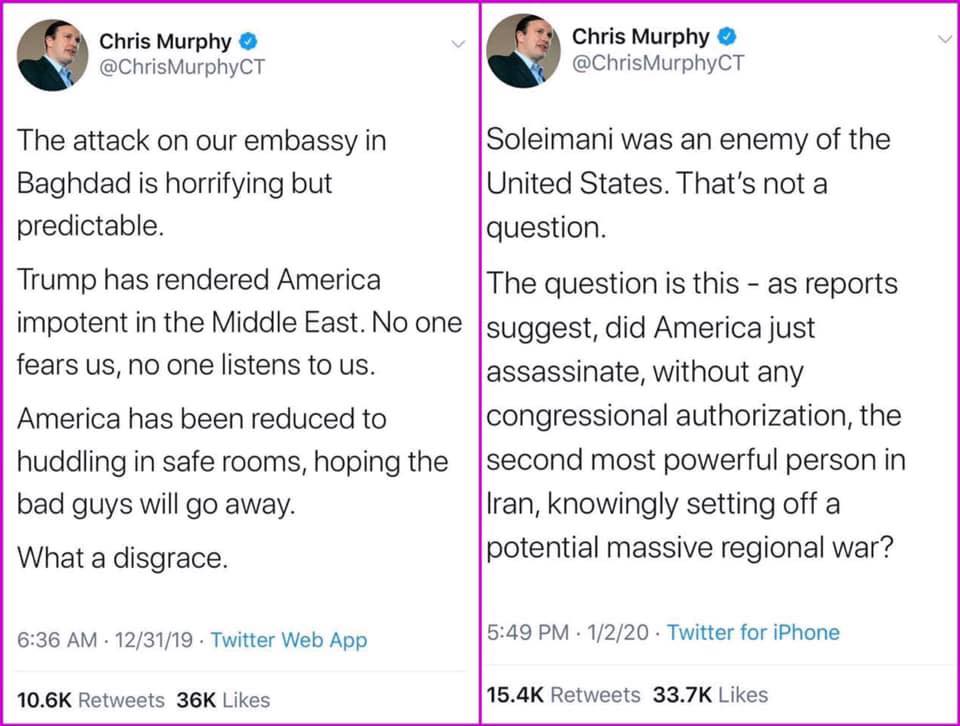View the 15.4K Retweets list

coord(563,695)
